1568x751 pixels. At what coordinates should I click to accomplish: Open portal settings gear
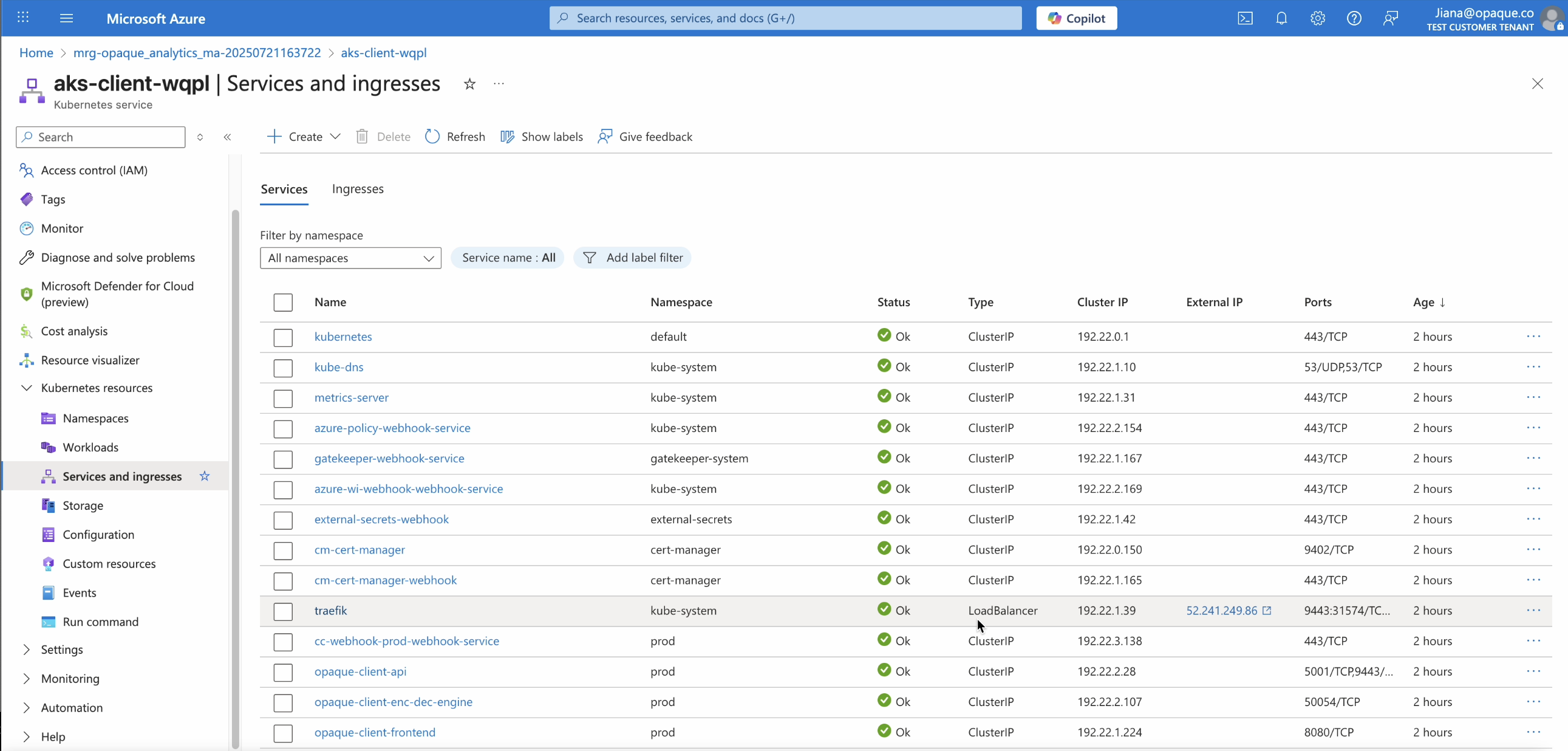pyautogui.click(x=1318, y=18)
